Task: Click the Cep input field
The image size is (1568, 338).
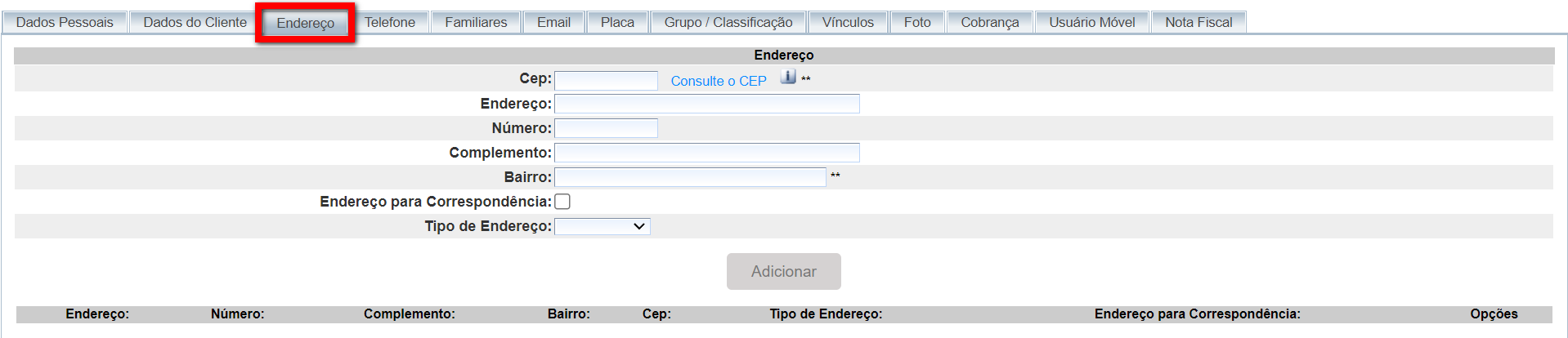Action: 606,80
